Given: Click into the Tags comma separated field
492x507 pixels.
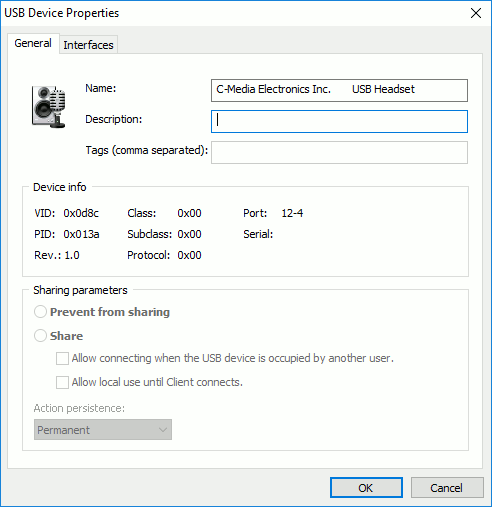Looking at the screenshot, I should click(339, 152).
